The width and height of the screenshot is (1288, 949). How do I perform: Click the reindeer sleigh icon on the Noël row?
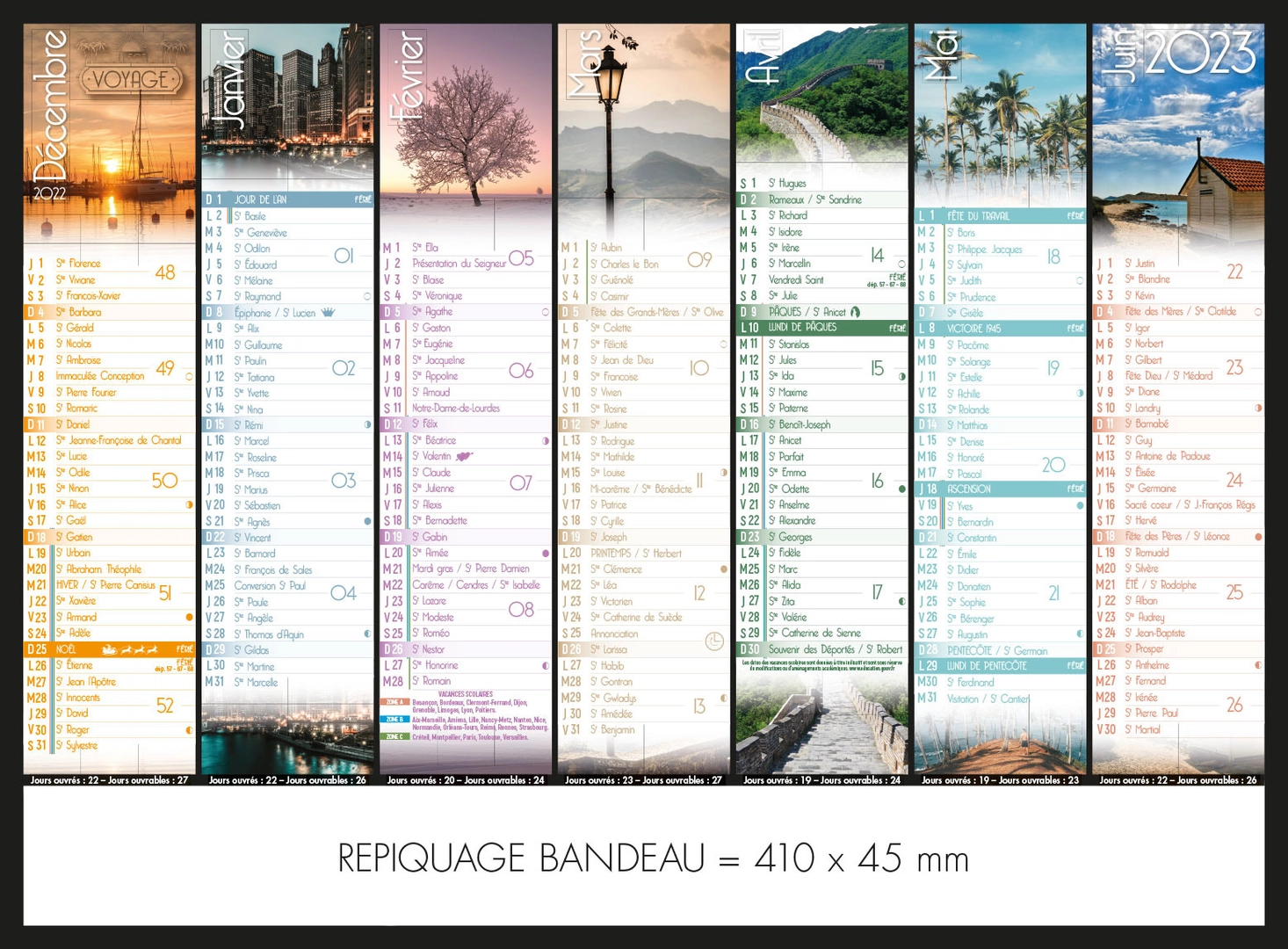[x=129, y=649]
